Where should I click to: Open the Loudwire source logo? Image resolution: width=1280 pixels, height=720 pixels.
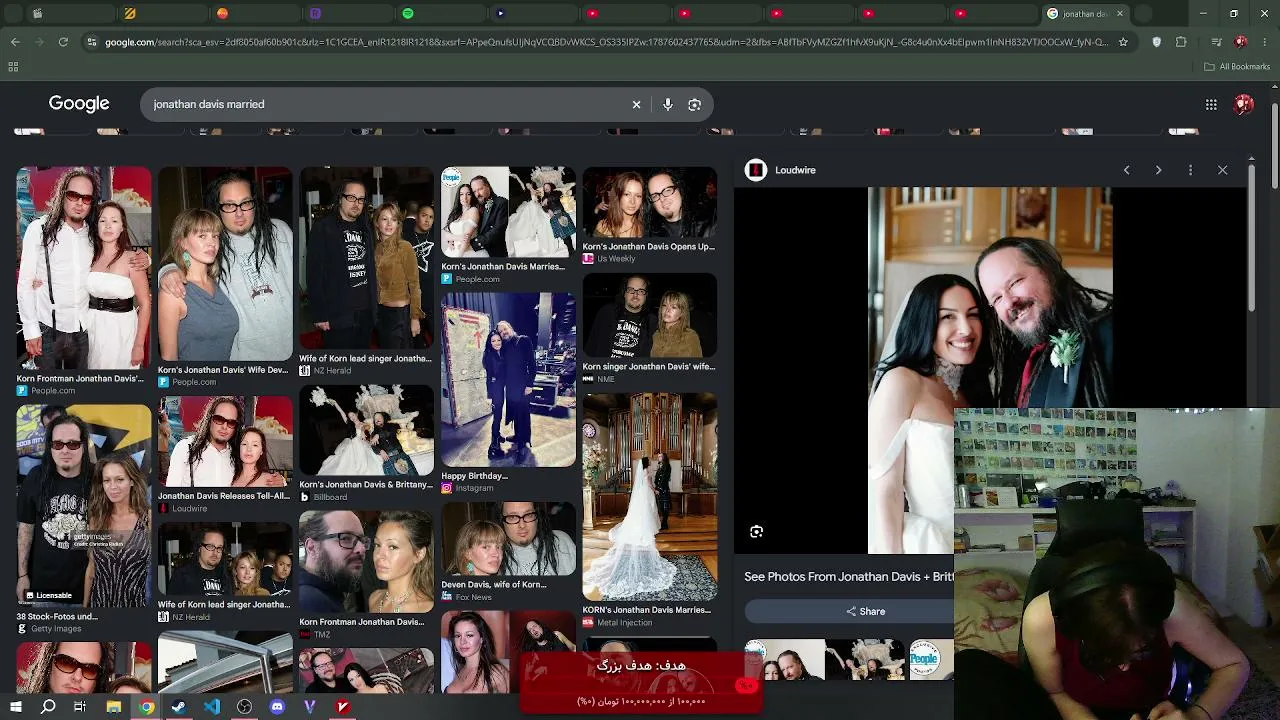coord(755,170)
